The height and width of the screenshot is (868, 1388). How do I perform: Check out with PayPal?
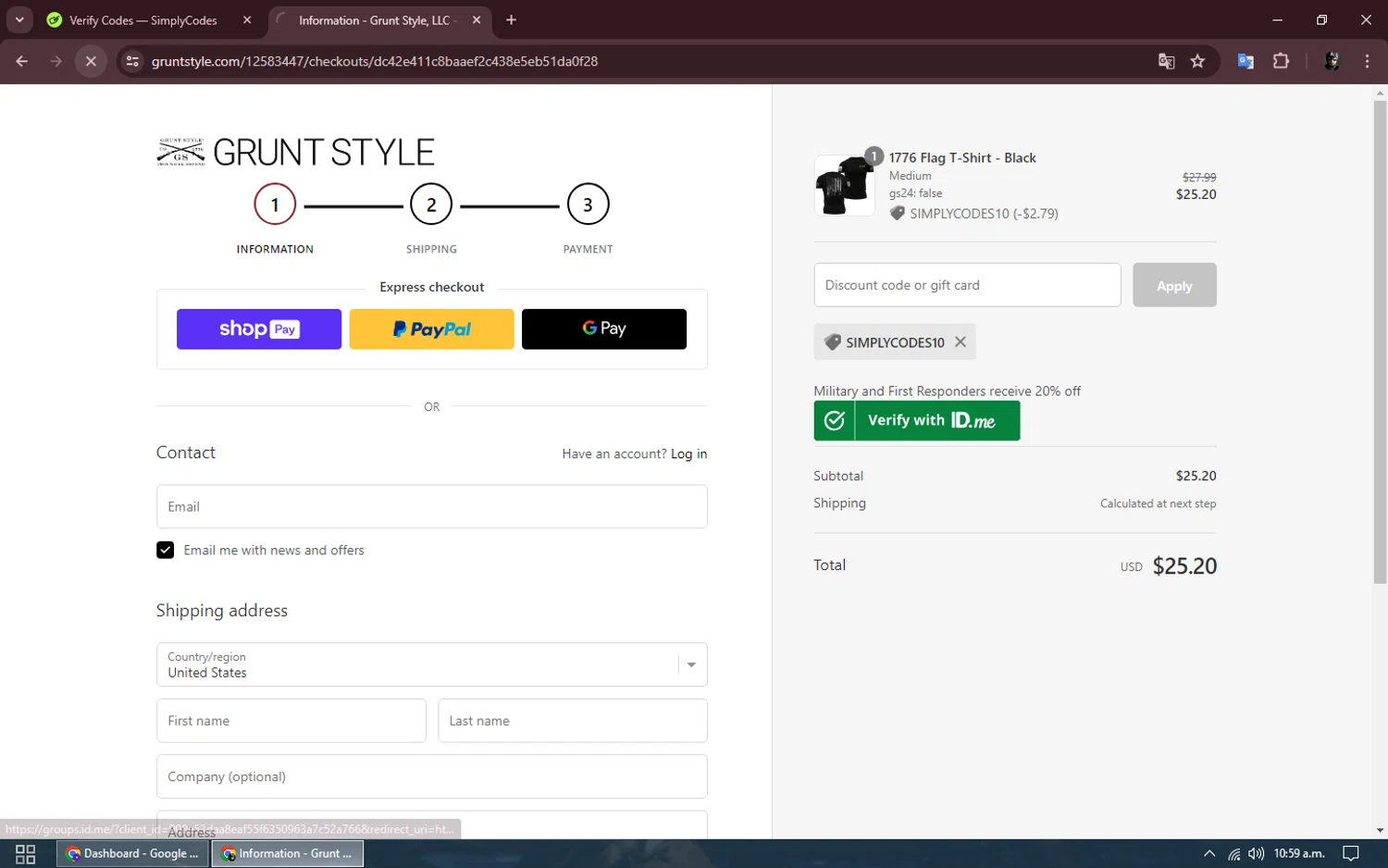(431, 329)
